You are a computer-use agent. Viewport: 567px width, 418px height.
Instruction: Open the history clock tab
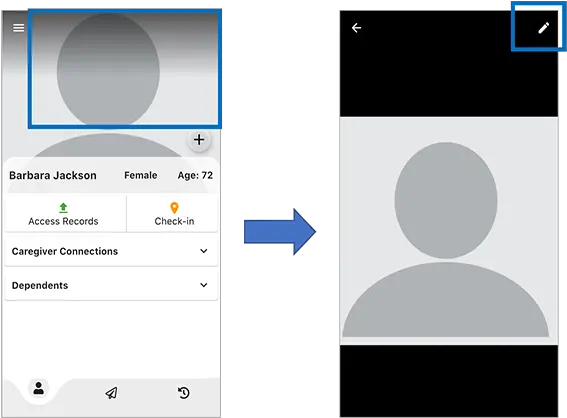(184, 393)
